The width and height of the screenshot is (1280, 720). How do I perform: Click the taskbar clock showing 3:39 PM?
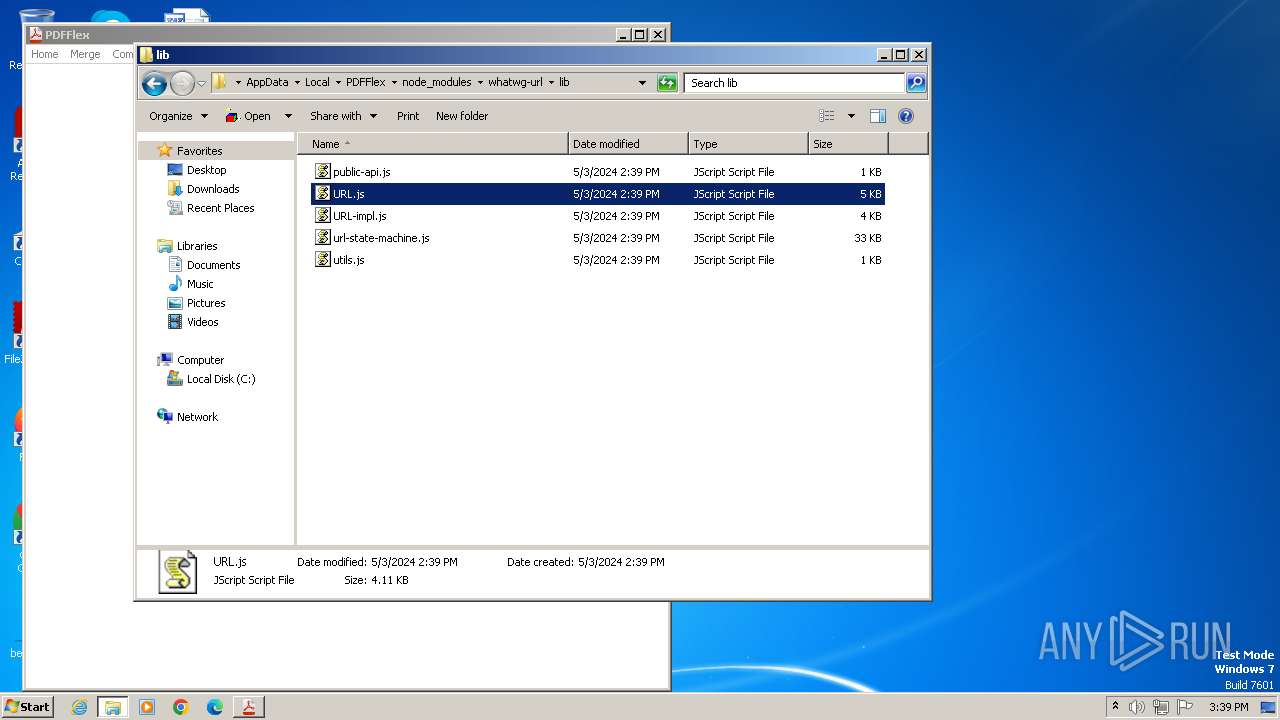(1228, 707)
